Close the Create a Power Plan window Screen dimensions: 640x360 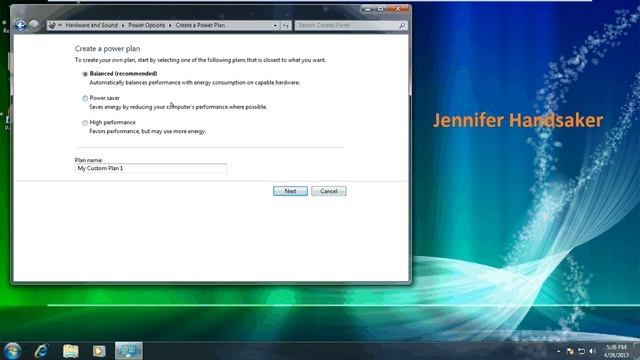coord(398,9)
